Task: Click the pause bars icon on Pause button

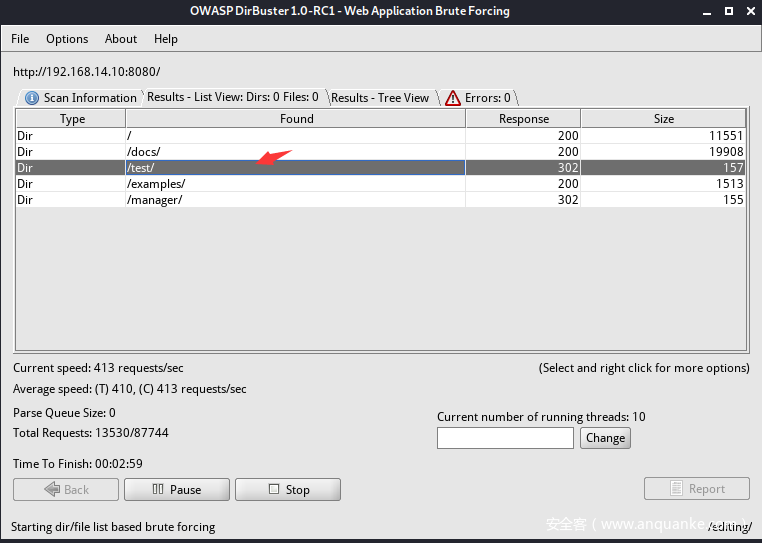Action: 158,489
